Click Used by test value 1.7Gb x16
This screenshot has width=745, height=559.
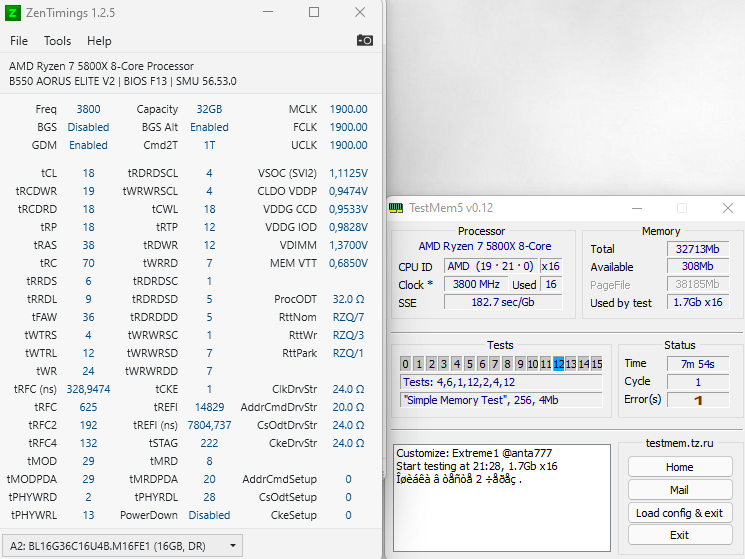[x=697, y=302]
